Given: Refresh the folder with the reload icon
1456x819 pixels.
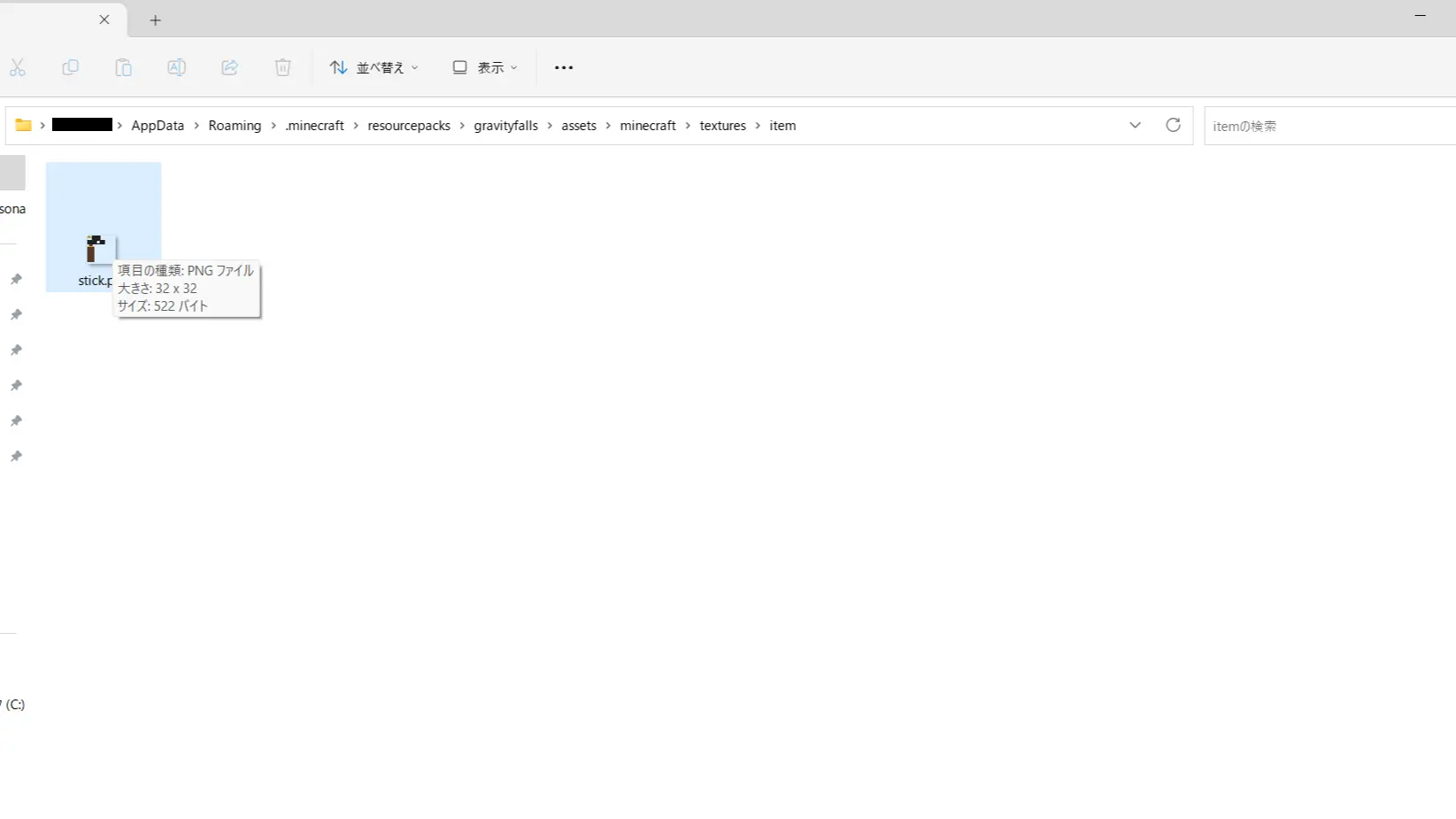Looking at the screenshot, I should coord(1173,125).
